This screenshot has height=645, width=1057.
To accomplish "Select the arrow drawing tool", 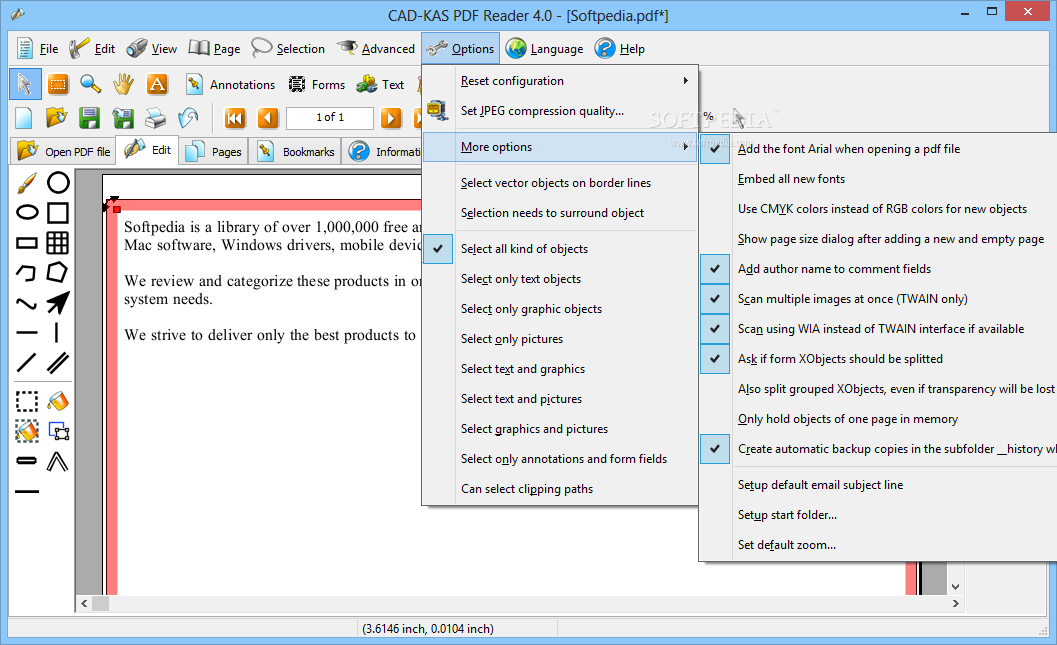I will [58, 303].
